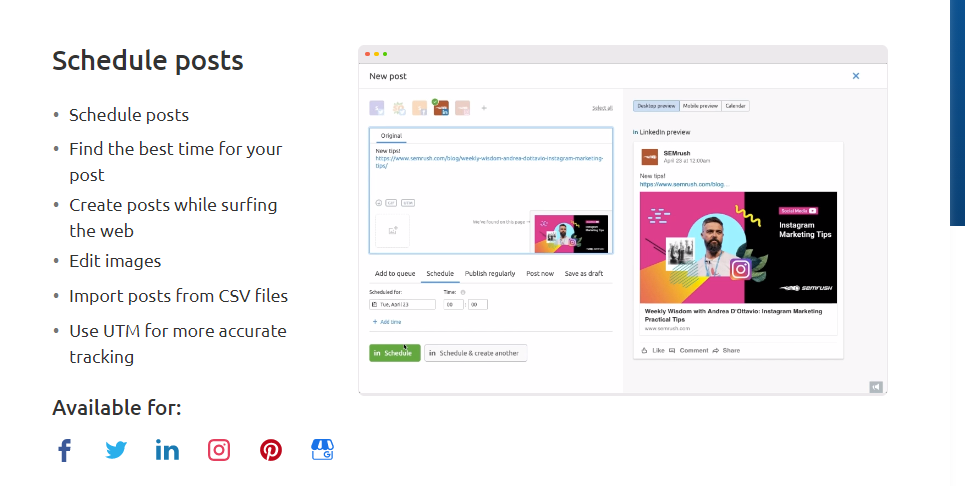This screenshot has height=486, width=965.
Task: Select the pink Instagram profile avatar
Action: 462,108
